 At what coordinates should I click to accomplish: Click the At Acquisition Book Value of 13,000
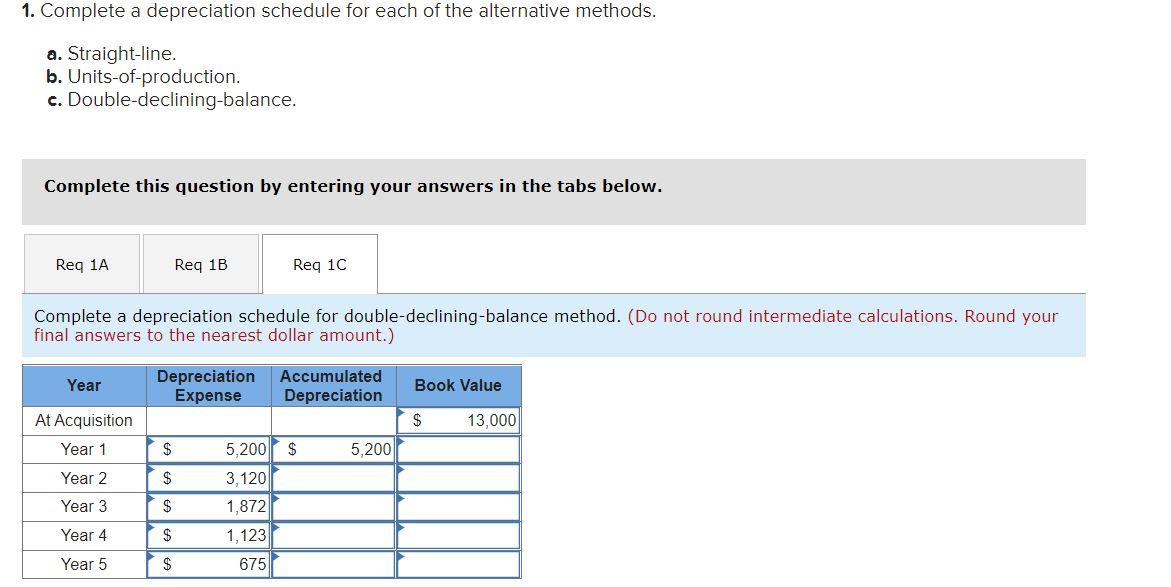coord(458,420)
